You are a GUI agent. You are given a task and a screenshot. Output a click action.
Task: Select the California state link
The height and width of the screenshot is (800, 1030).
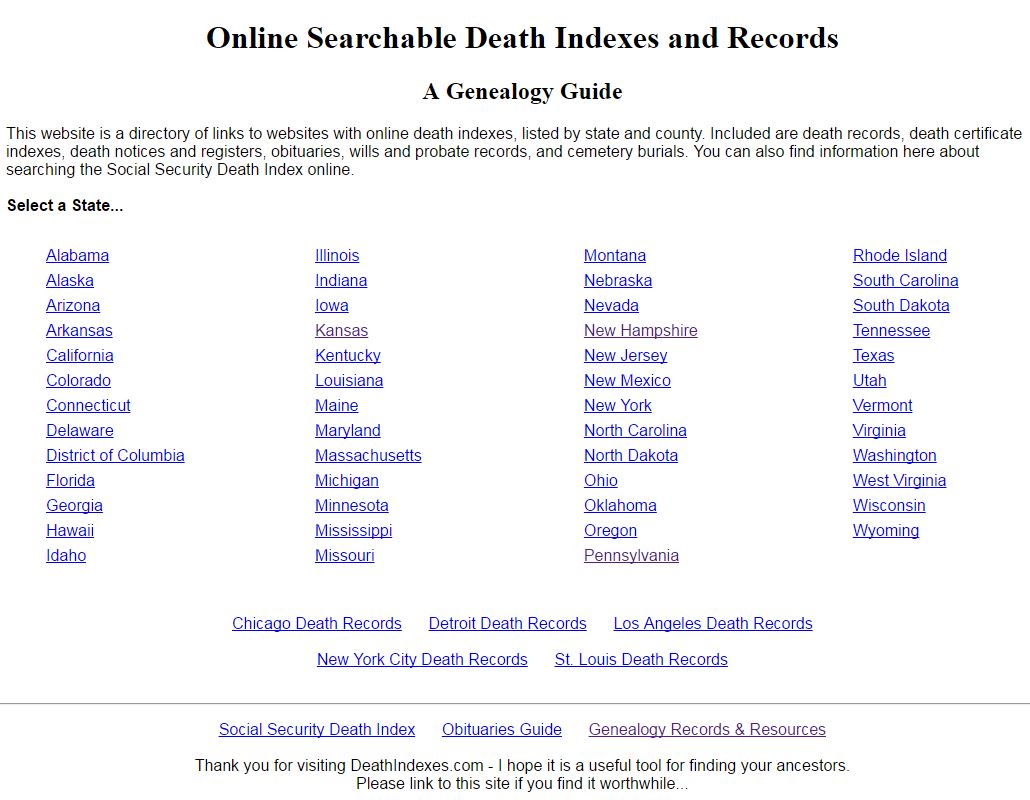[x=79, y=355]
